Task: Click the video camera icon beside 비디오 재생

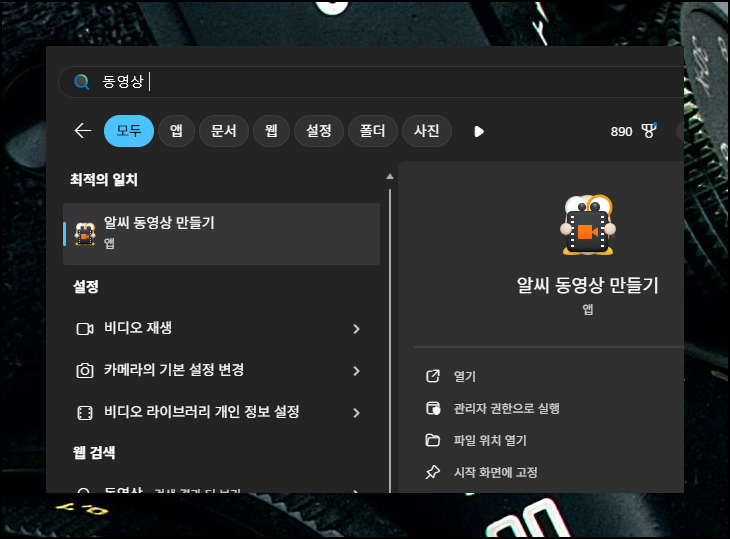Action: 85,329
